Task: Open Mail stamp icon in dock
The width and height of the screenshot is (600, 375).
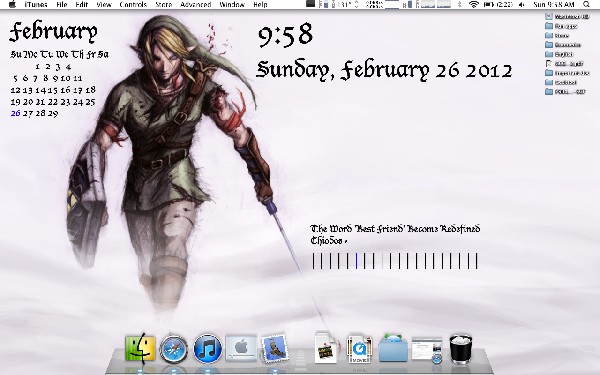Action: pyautogui.click(x=274, y=348)
